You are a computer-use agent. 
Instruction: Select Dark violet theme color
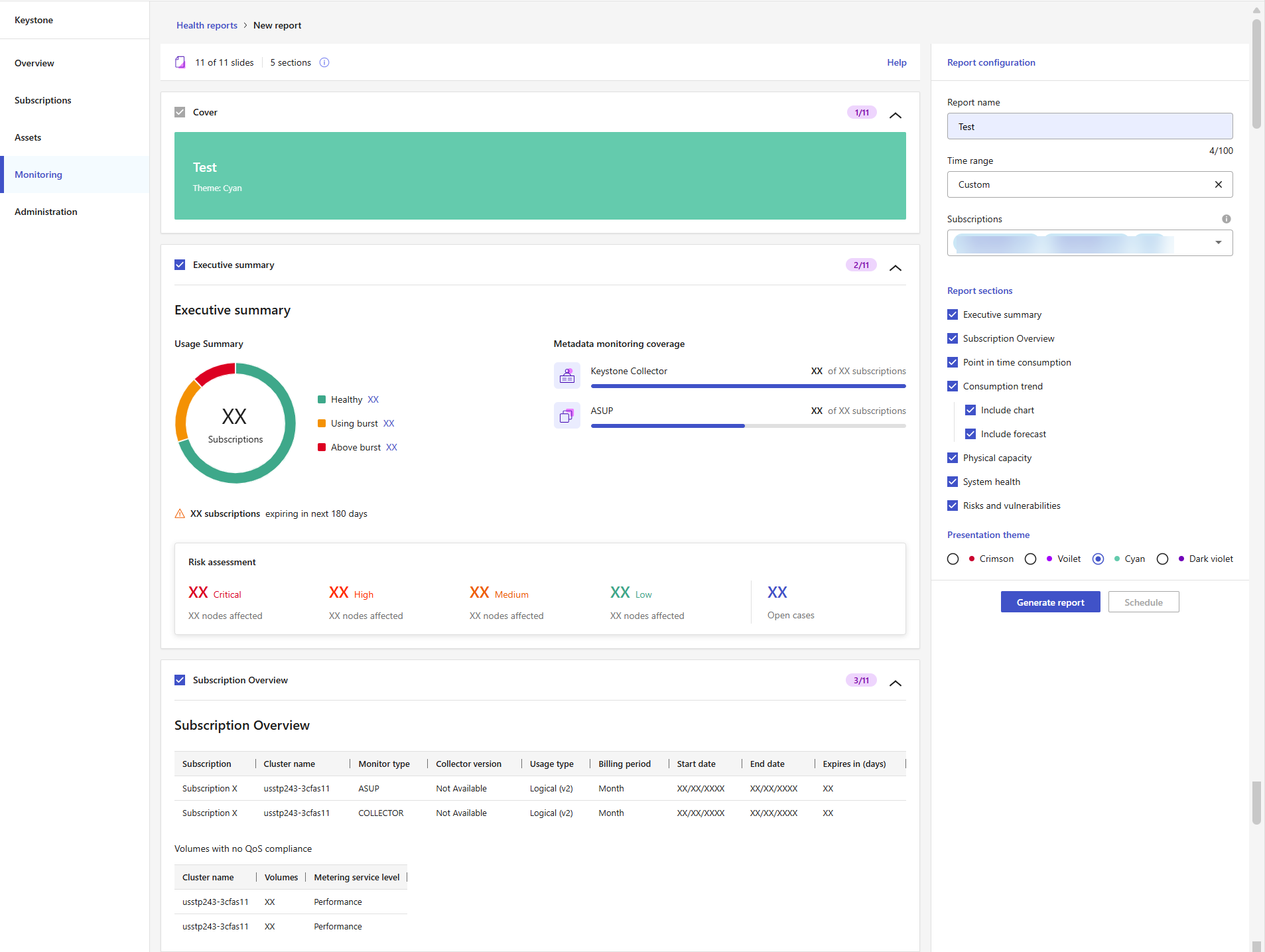click(x=1163, y=559)
